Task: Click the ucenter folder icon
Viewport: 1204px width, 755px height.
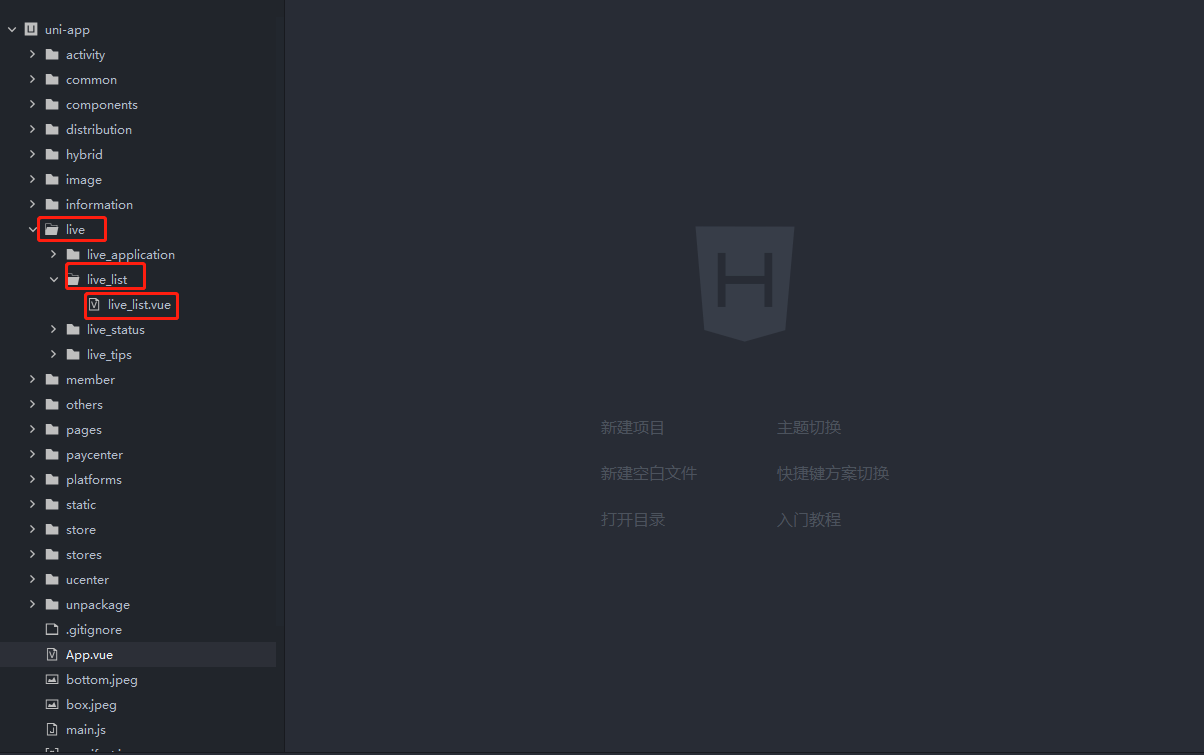Action: click(x=52, y=580)
